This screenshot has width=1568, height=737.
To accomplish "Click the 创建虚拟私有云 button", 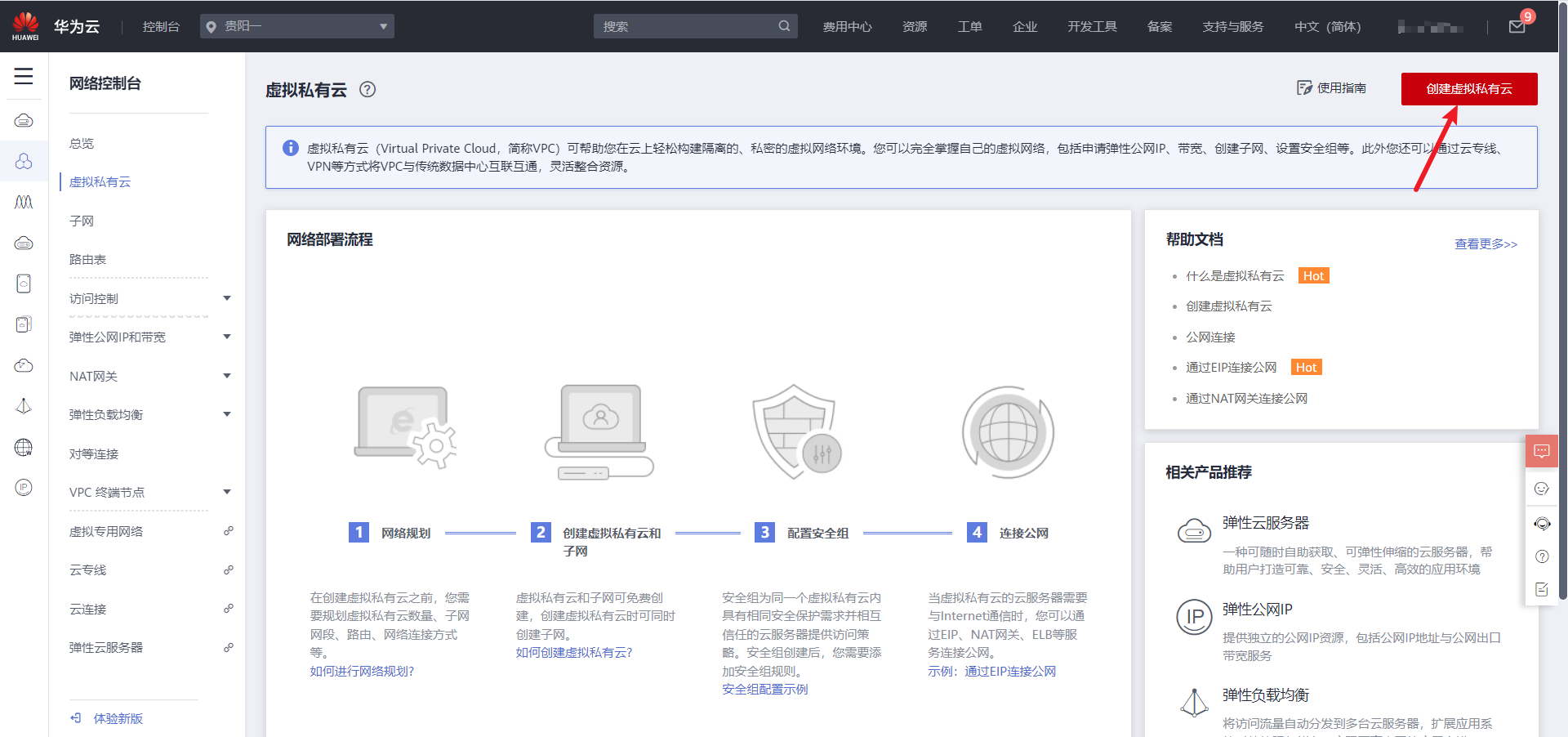I will [1469, 89].
